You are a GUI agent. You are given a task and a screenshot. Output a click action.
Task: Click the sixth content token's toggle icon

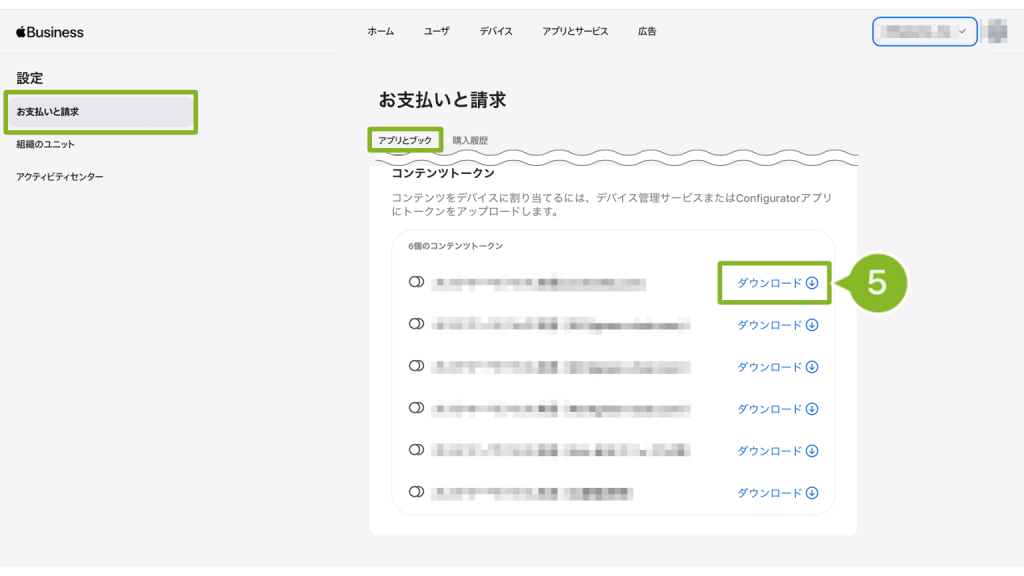click(x=416, y=492)
